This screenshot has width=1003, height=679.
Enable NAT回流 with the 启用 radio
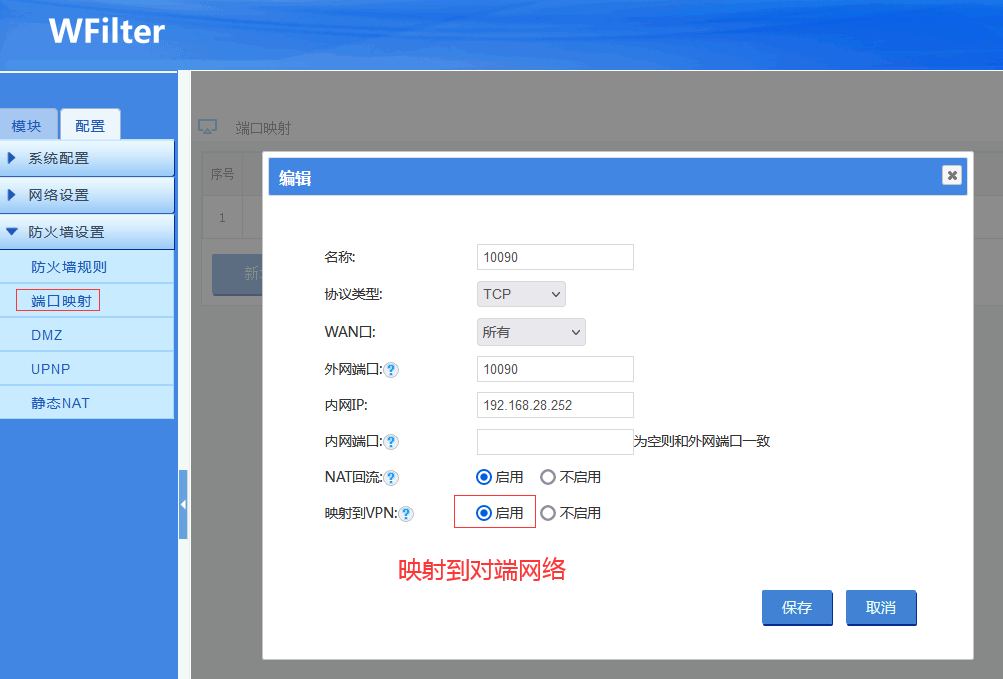point(484,477)
